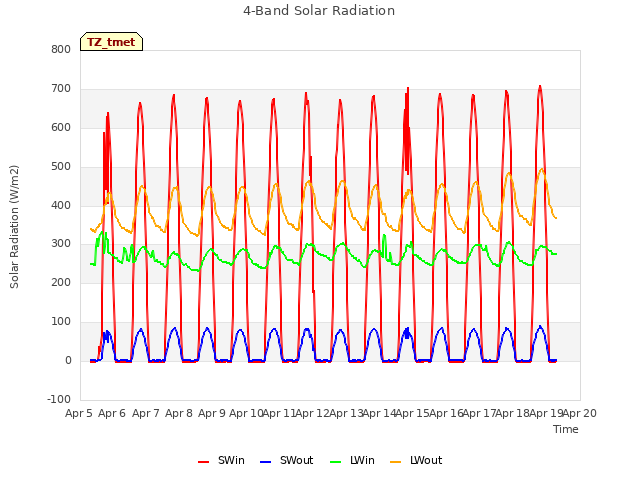
Task: Click the 200 y-axis tick label
Action: point(61,282)
